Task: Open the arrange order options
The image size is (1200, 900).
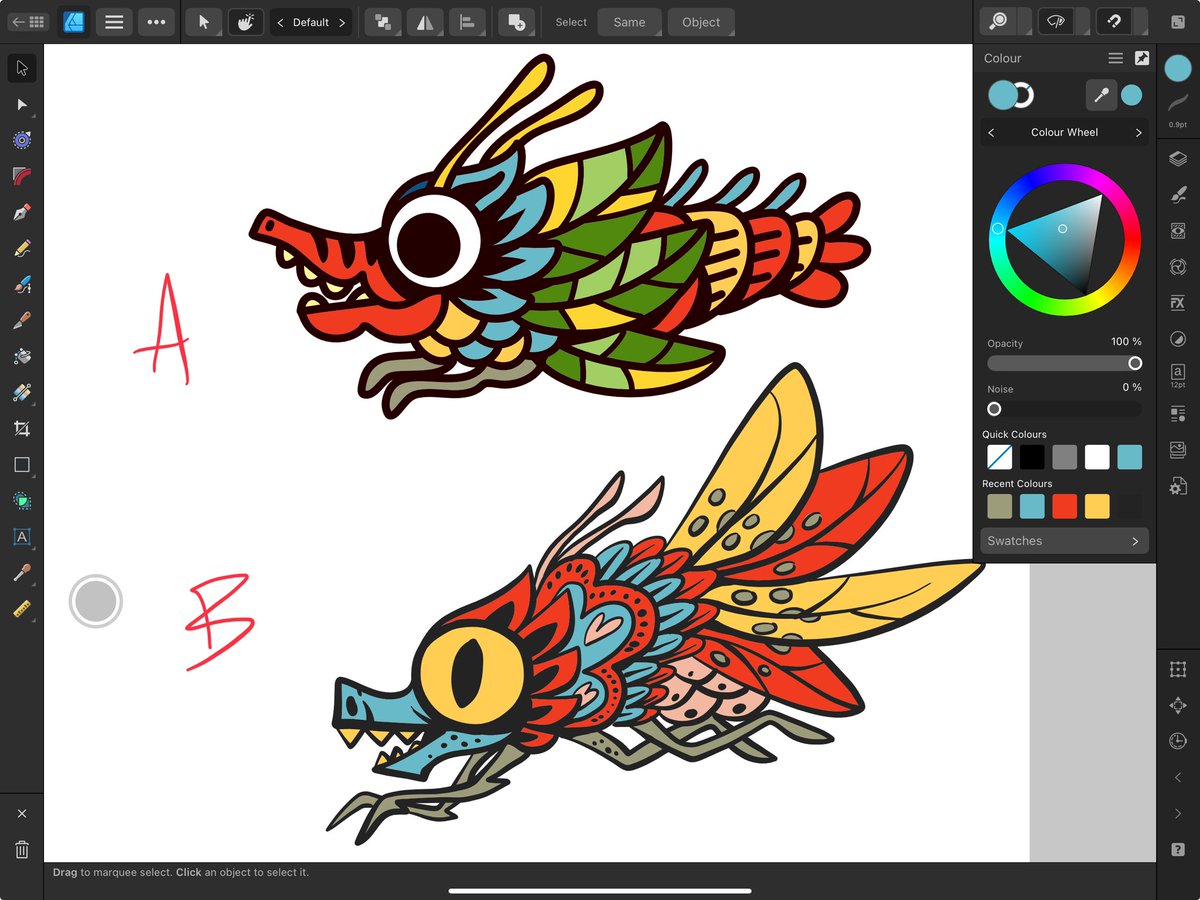Action: click(383, 21)
